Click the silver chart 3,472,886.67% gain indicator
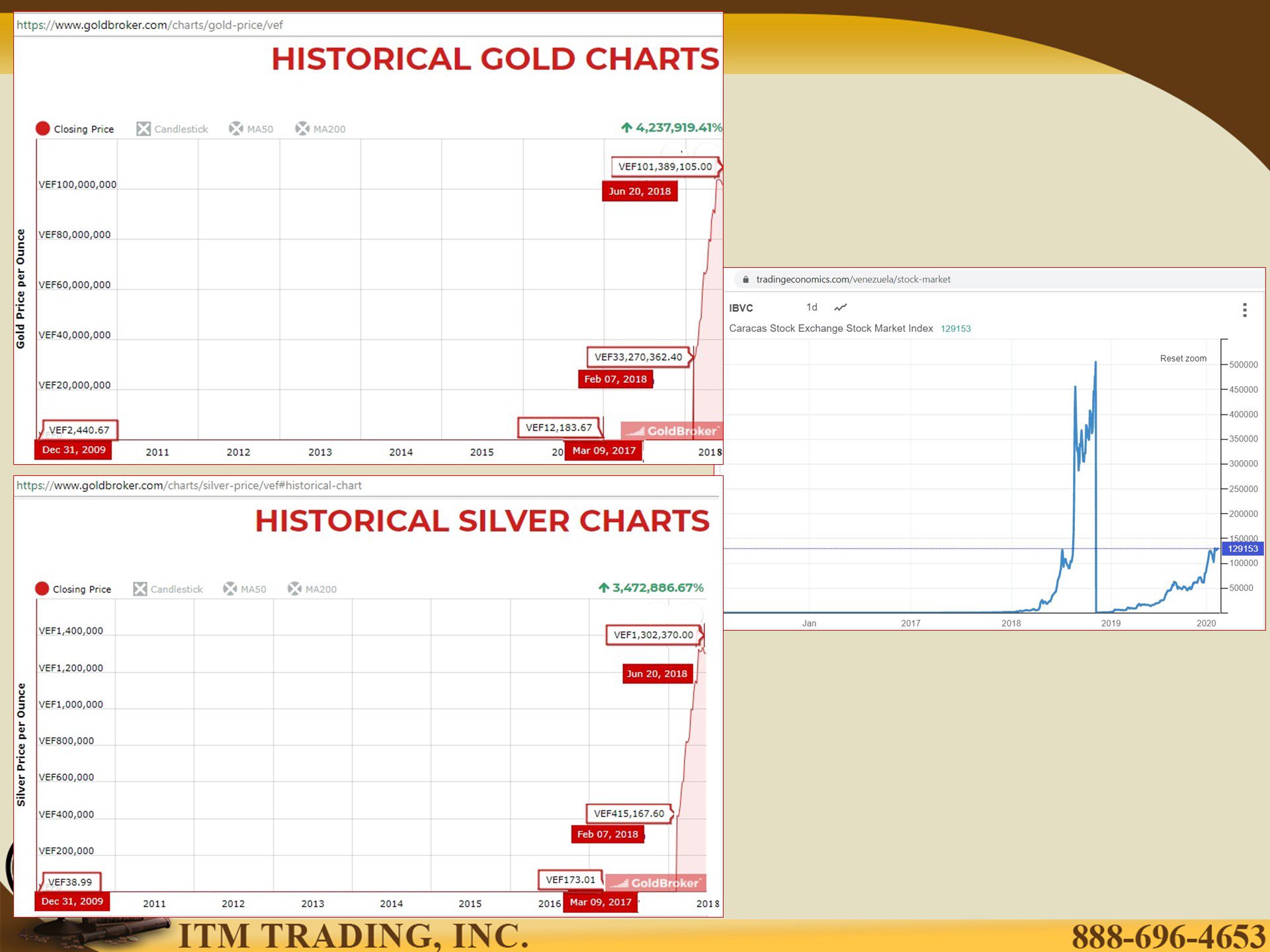 (651, 588)
